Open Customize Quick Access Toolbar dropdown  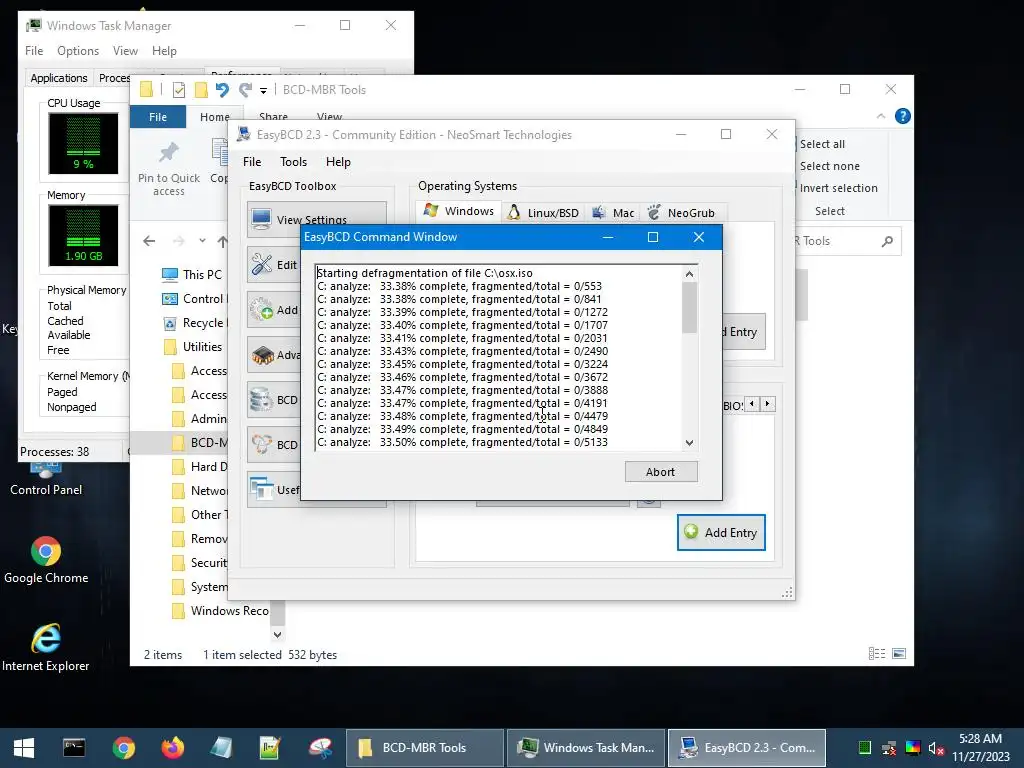coord(263,90)
